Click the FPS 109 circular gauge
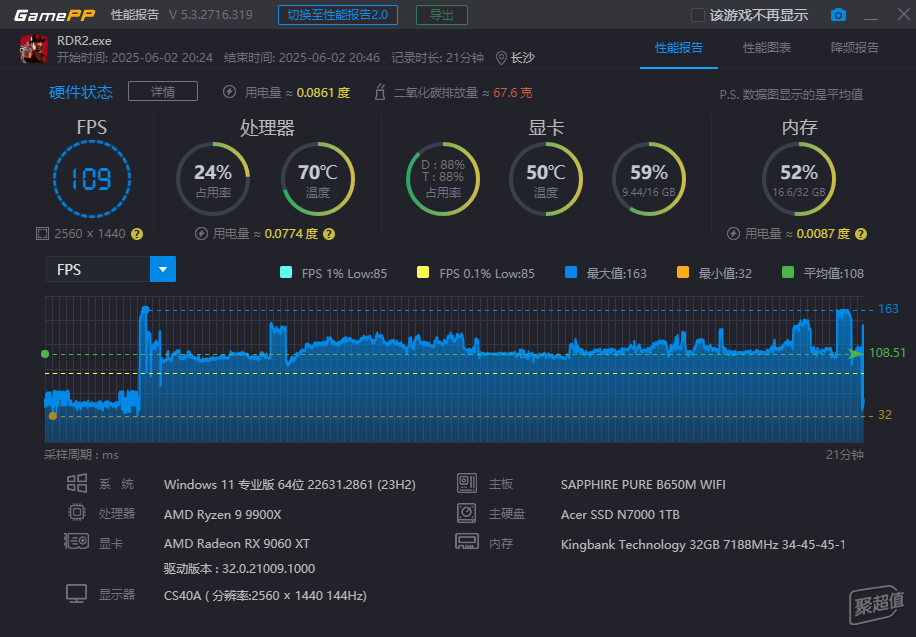This screenshot has height=637, width=916. click(x=92, y=179)
